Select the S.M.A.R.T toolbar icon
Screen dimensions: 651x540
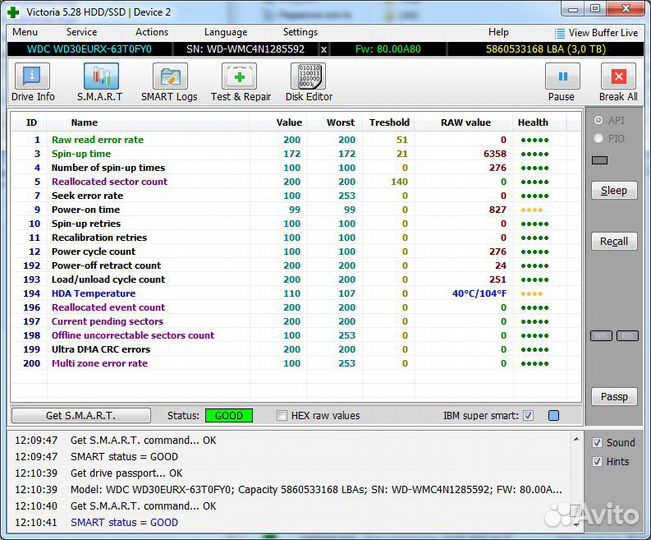pyautogui.click(x=101, y=76)
